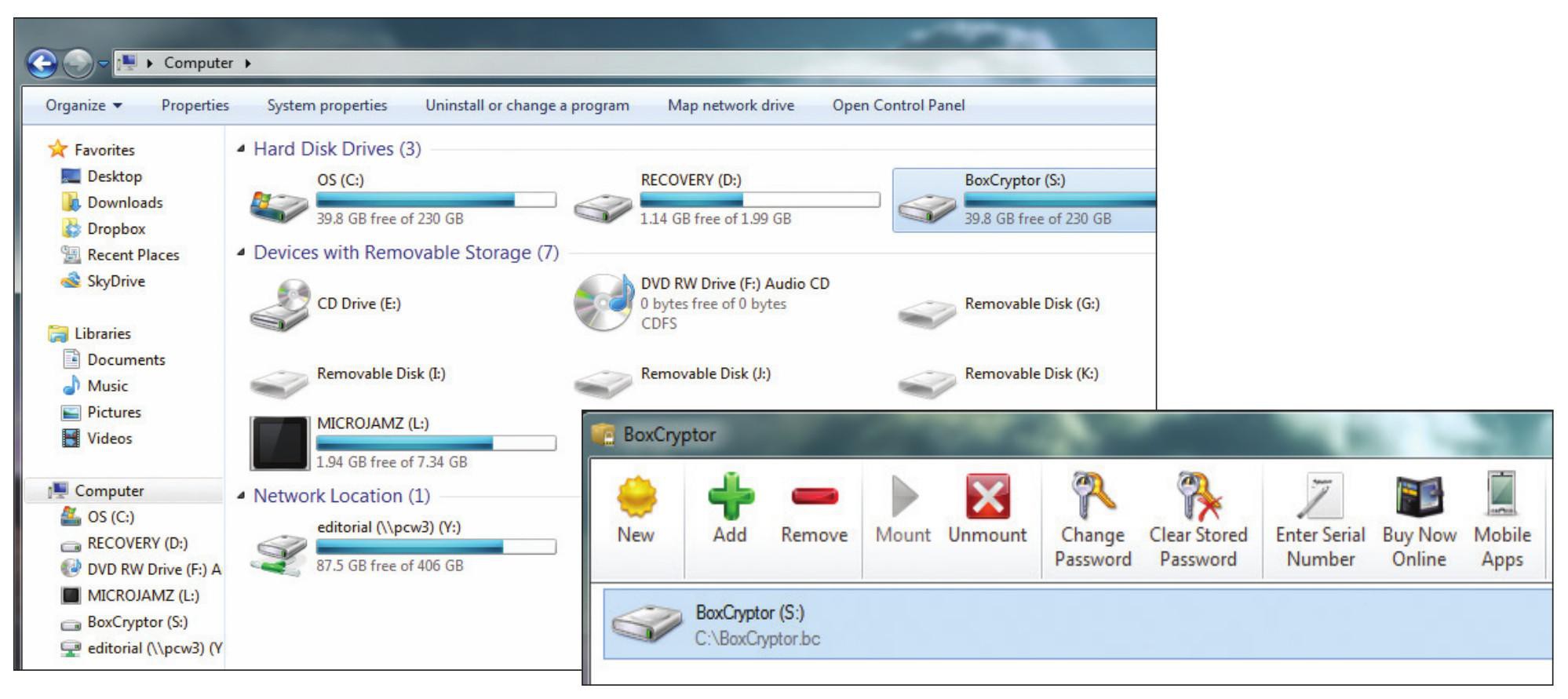Click Uninstall or change a program

pyautogui.click(x=527, y=105)
